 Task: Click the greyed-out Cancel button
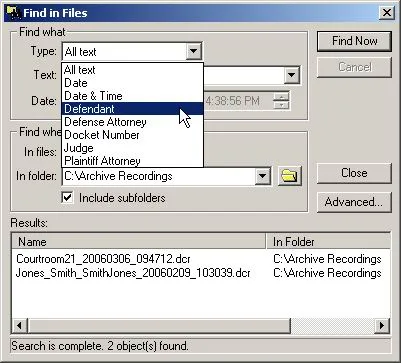tap(354, 67)
